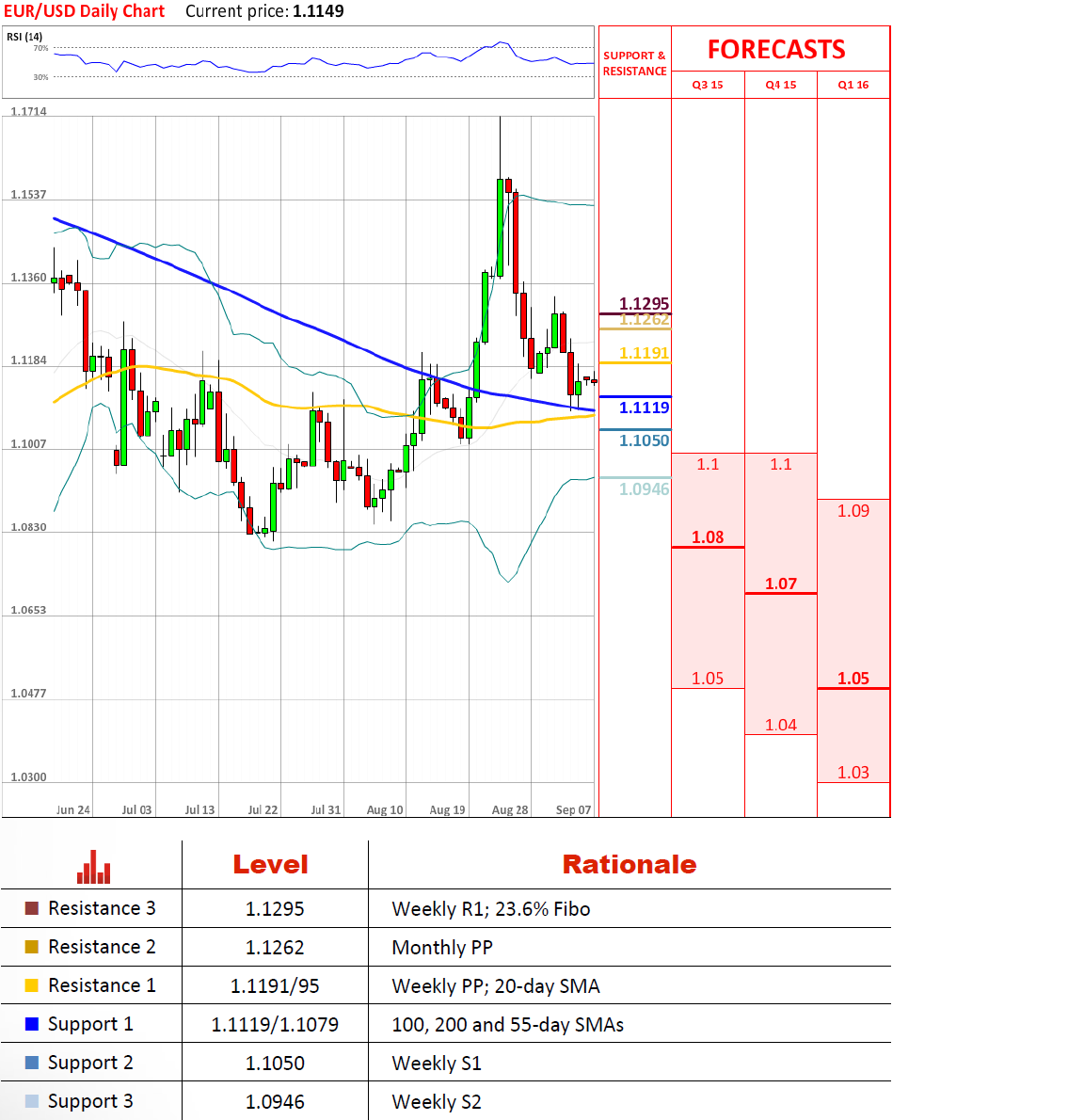The height and width of the screenshot is (1120, 1084).
Task: Select the Q3 15 forecast column header
Action: [x=708, y=85]
